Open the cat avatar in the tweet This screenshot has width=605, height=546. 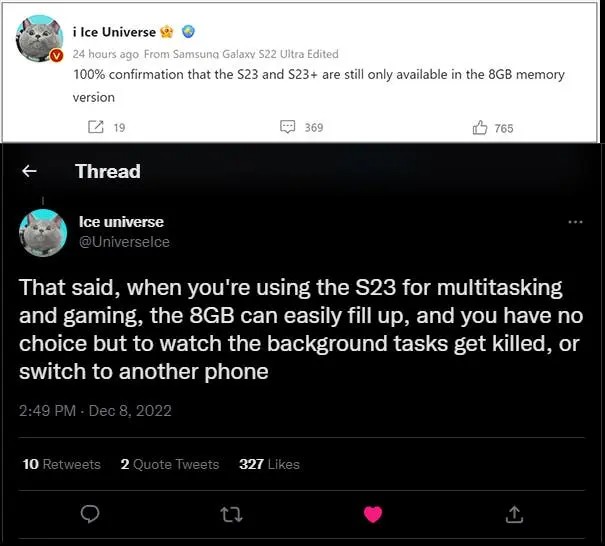tap(42, 232)
